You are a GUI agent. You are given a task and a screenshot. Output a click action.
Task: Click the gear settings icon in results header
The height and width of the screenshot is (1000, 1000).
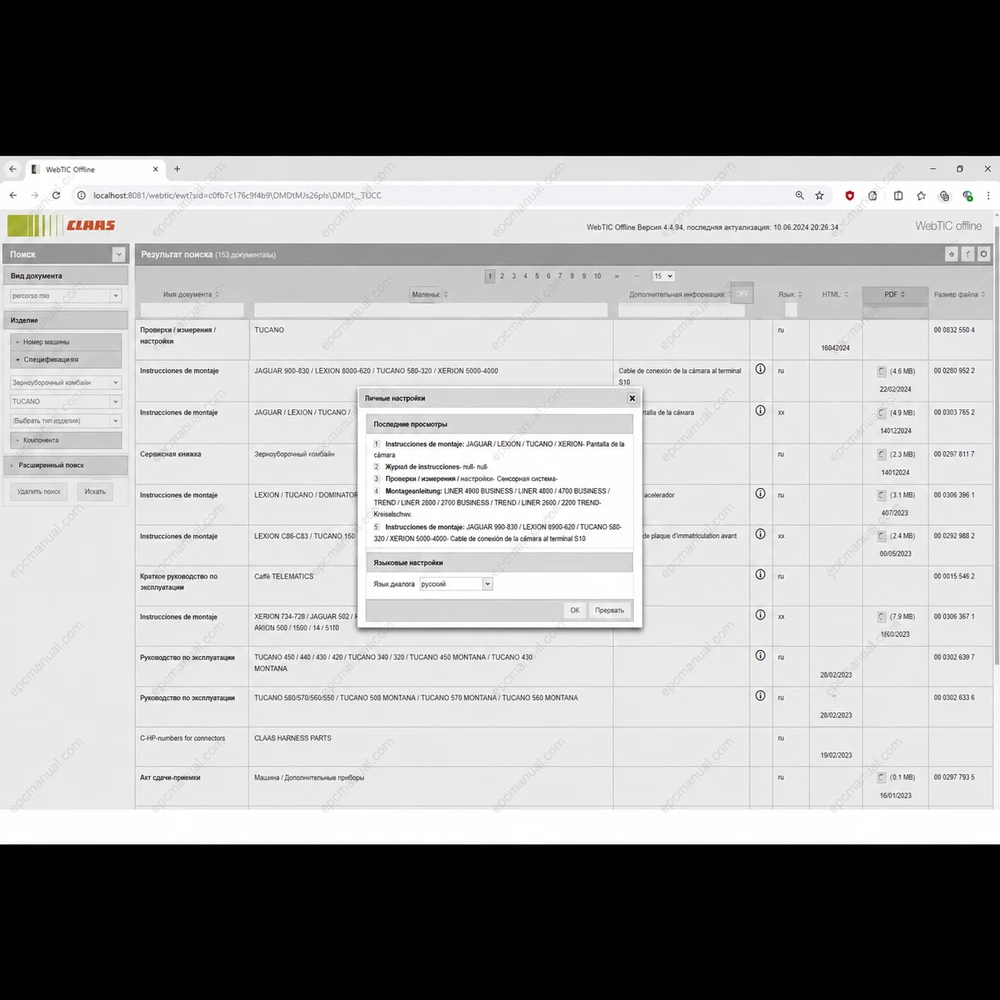click(984, 254)
